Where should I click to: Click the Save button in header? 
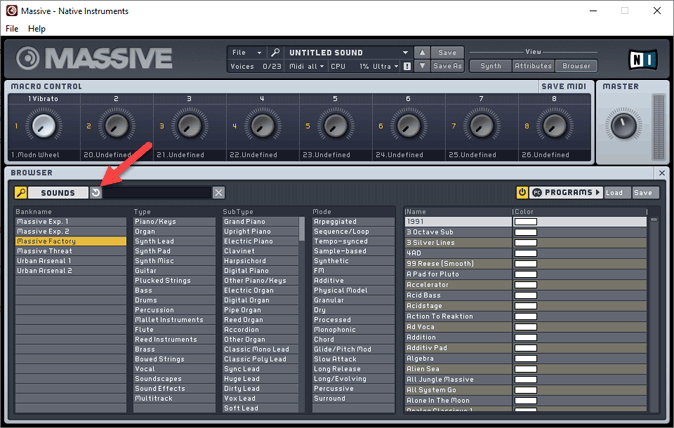(447, 52)
